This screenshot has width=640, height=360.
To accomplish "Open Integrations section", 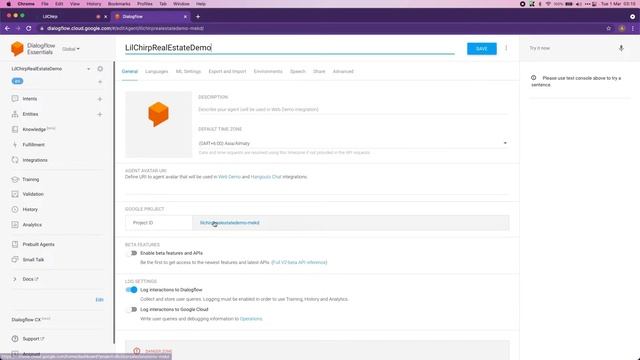I will point(35,160).
